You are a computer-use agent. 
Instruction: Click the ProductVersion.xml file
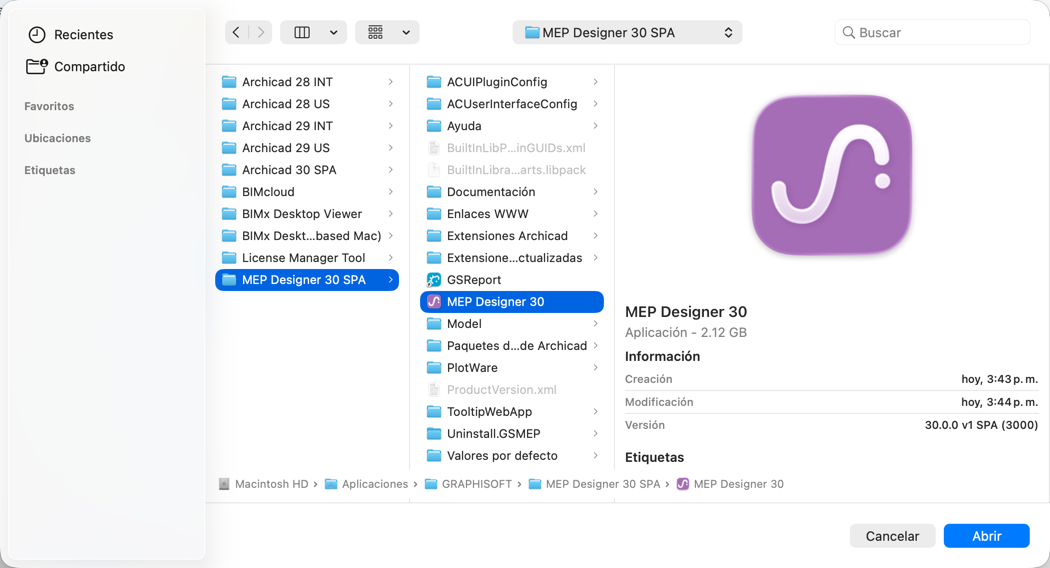tap(512, 390)
